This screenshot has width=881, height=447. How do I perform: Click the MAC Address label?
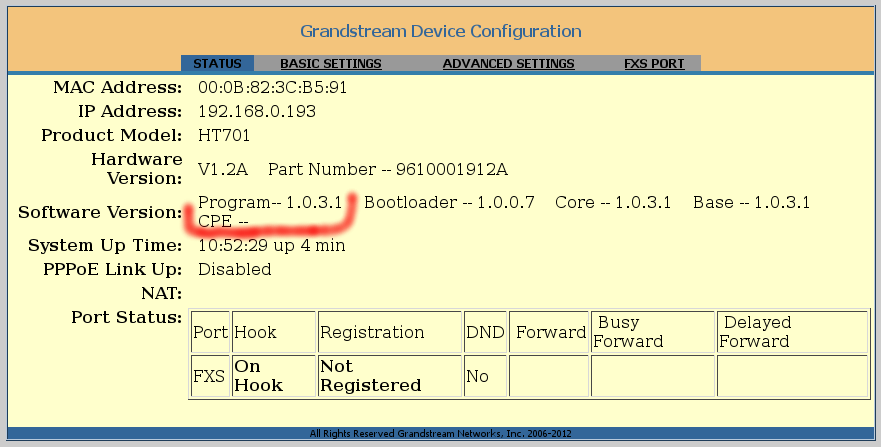(117, 88)
